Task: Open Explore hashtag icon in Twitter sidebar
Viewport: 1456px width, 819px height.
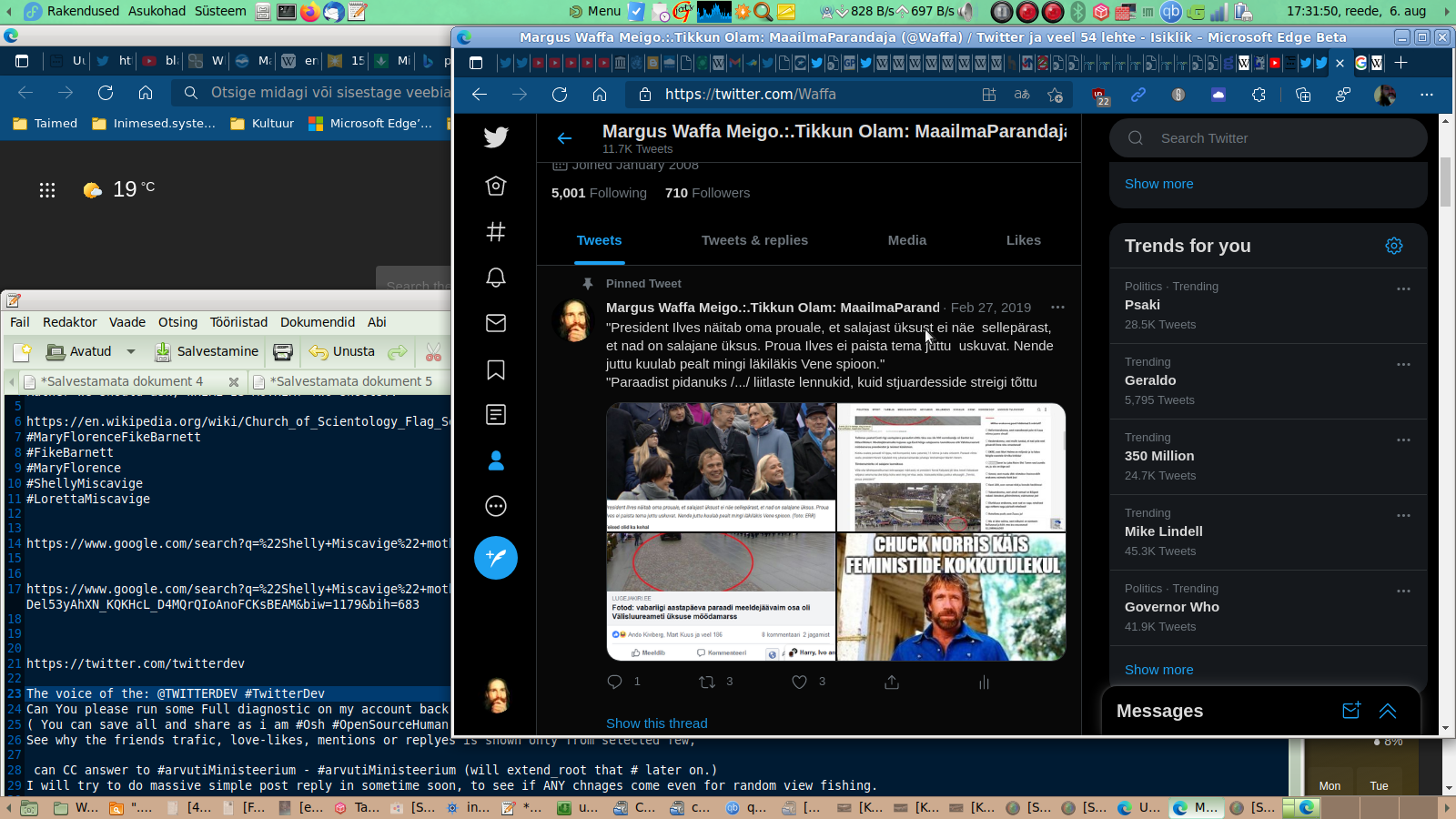Action: [x=496, y=232]
